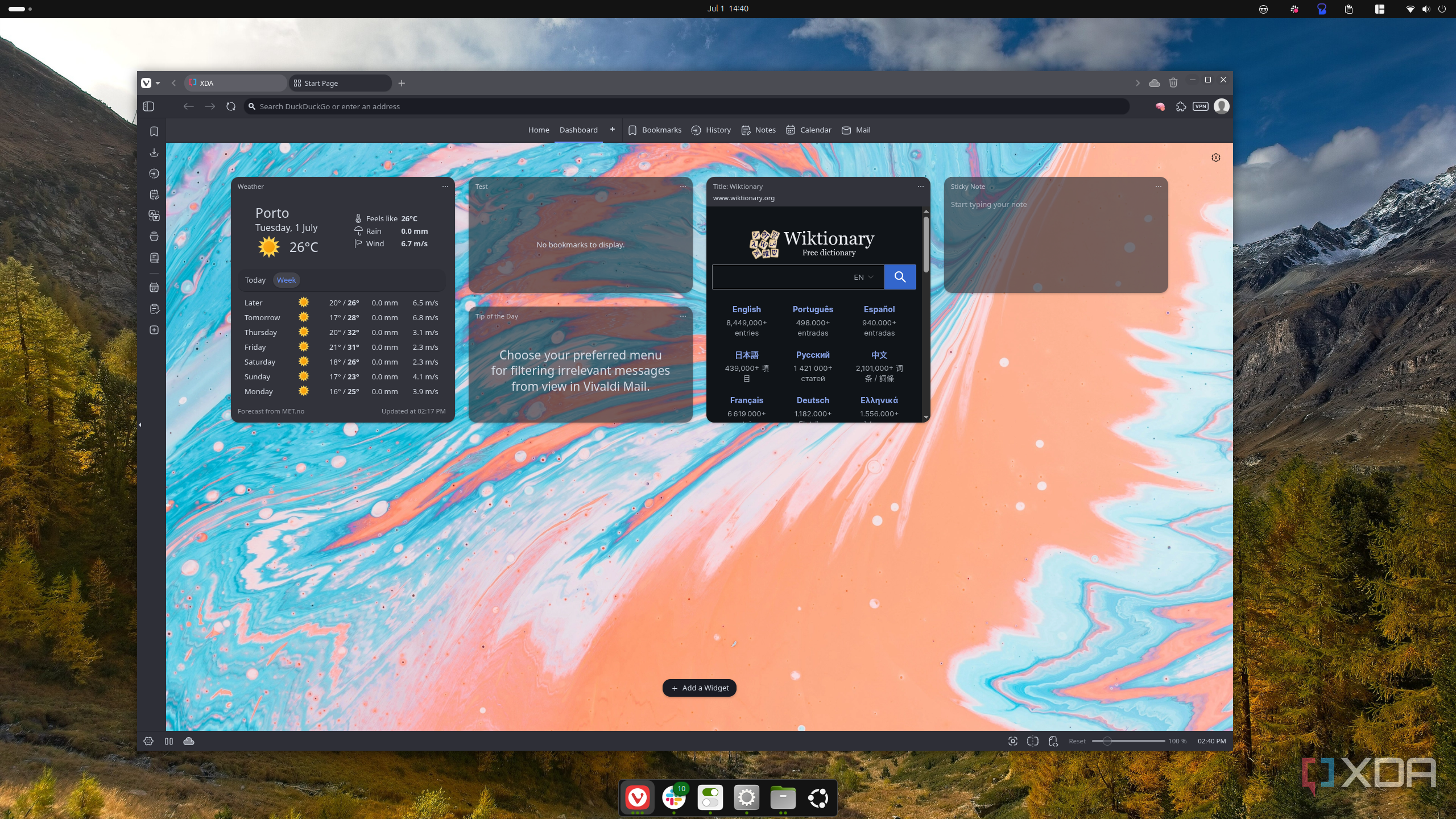Reload the current page

[230, 106]
